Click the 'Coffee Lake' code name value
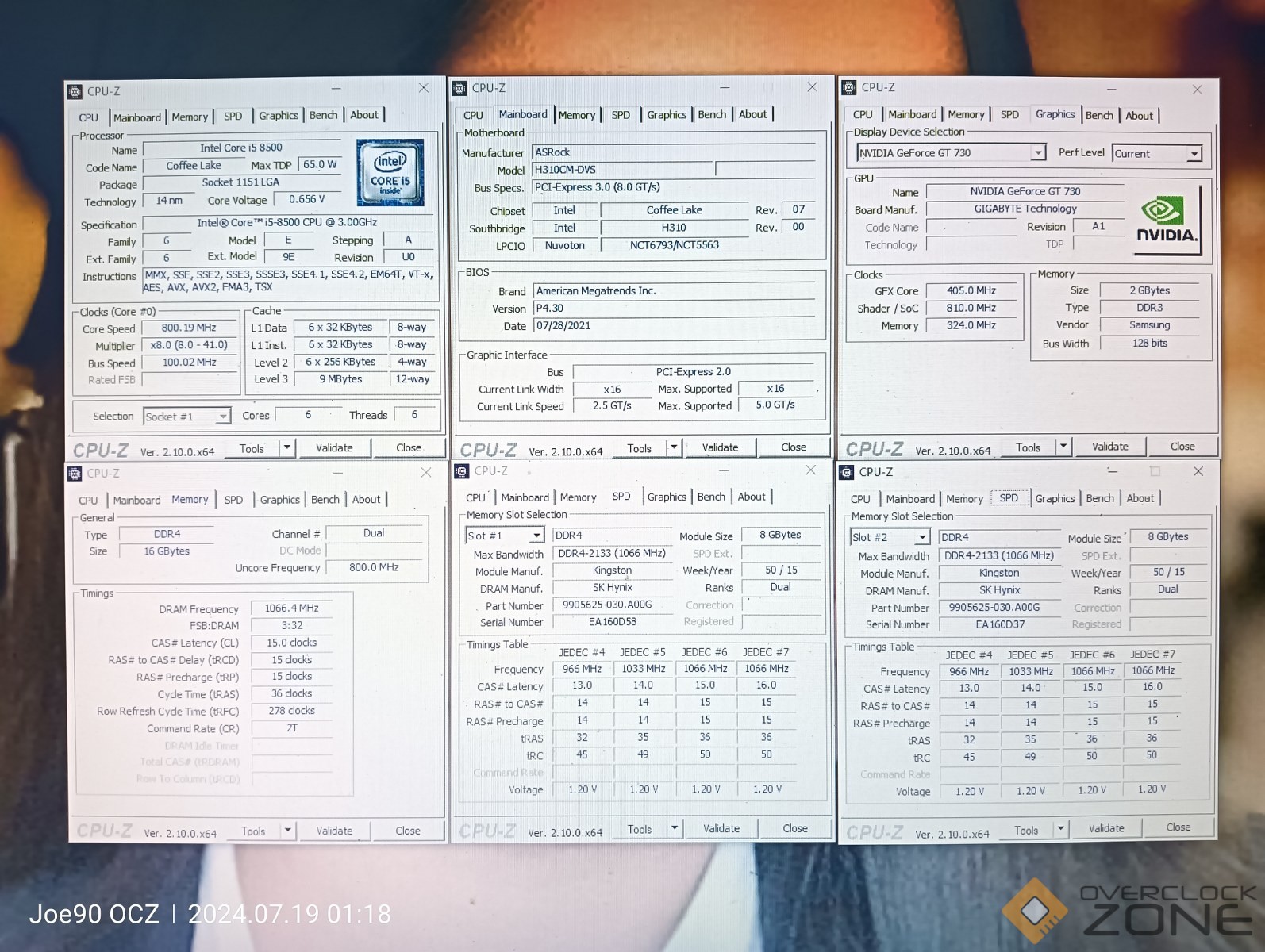The width and height of the screenshot is (1265, 952). 194,166
